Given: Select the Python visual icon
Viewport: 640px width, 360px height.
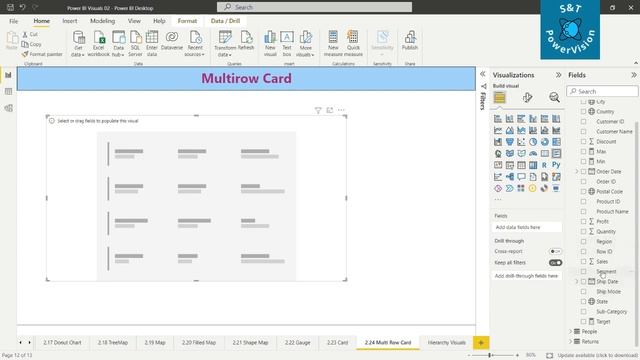Looking at the screenshot, I should [556, 165].
